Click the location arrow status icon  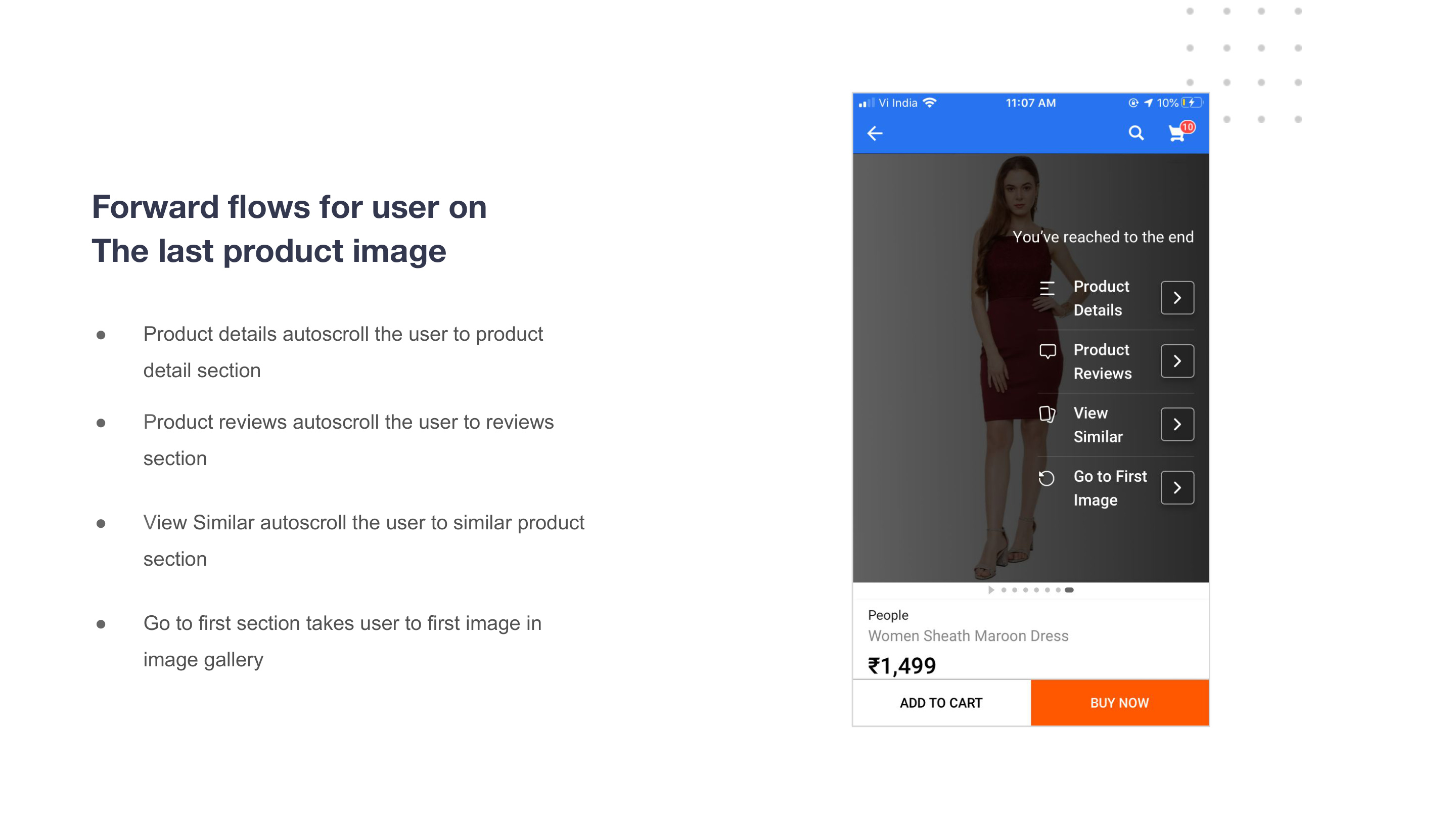tap(1148, 103)
